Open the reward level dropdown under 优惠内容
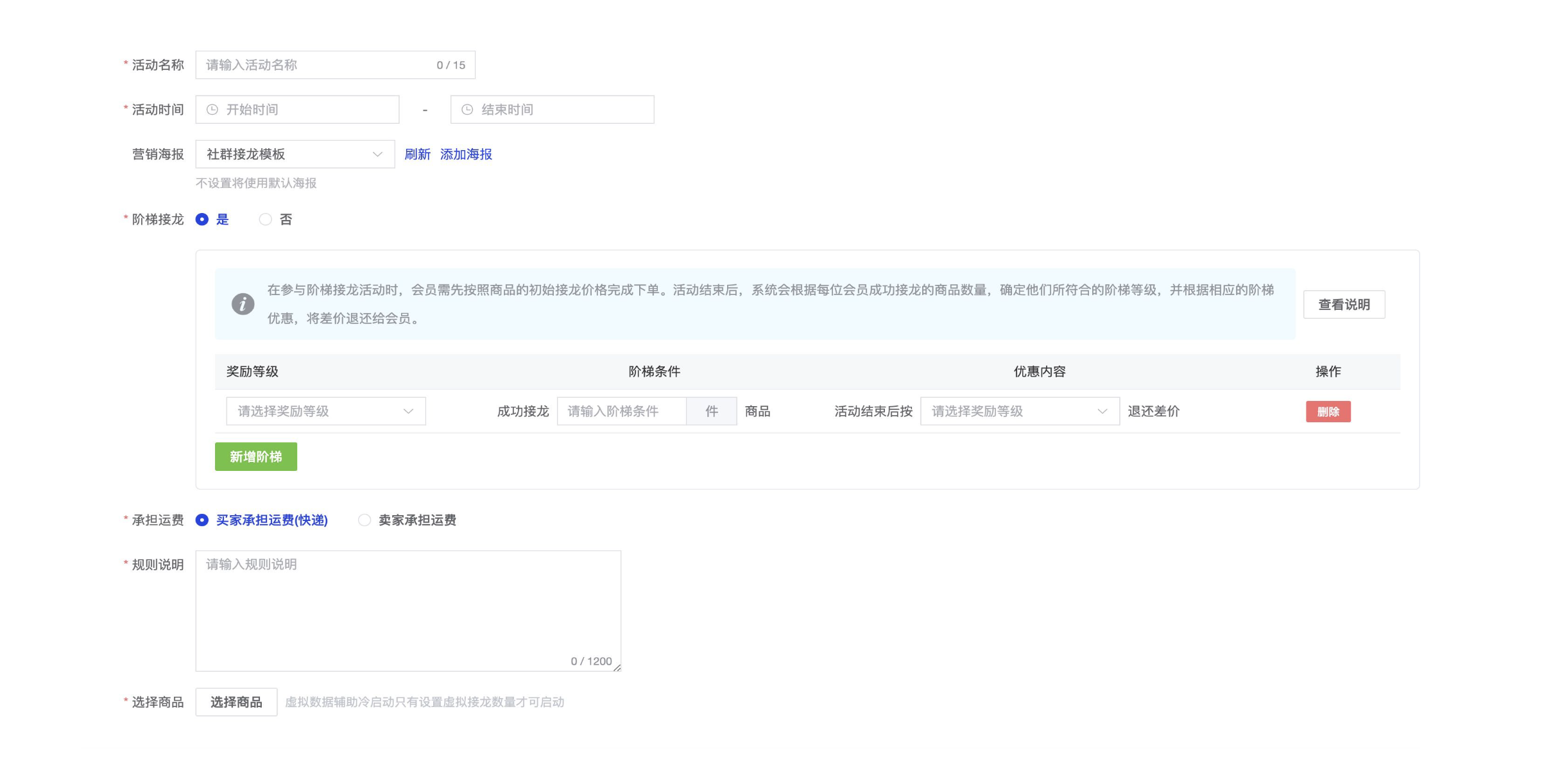 click(x=1018, y=411)
